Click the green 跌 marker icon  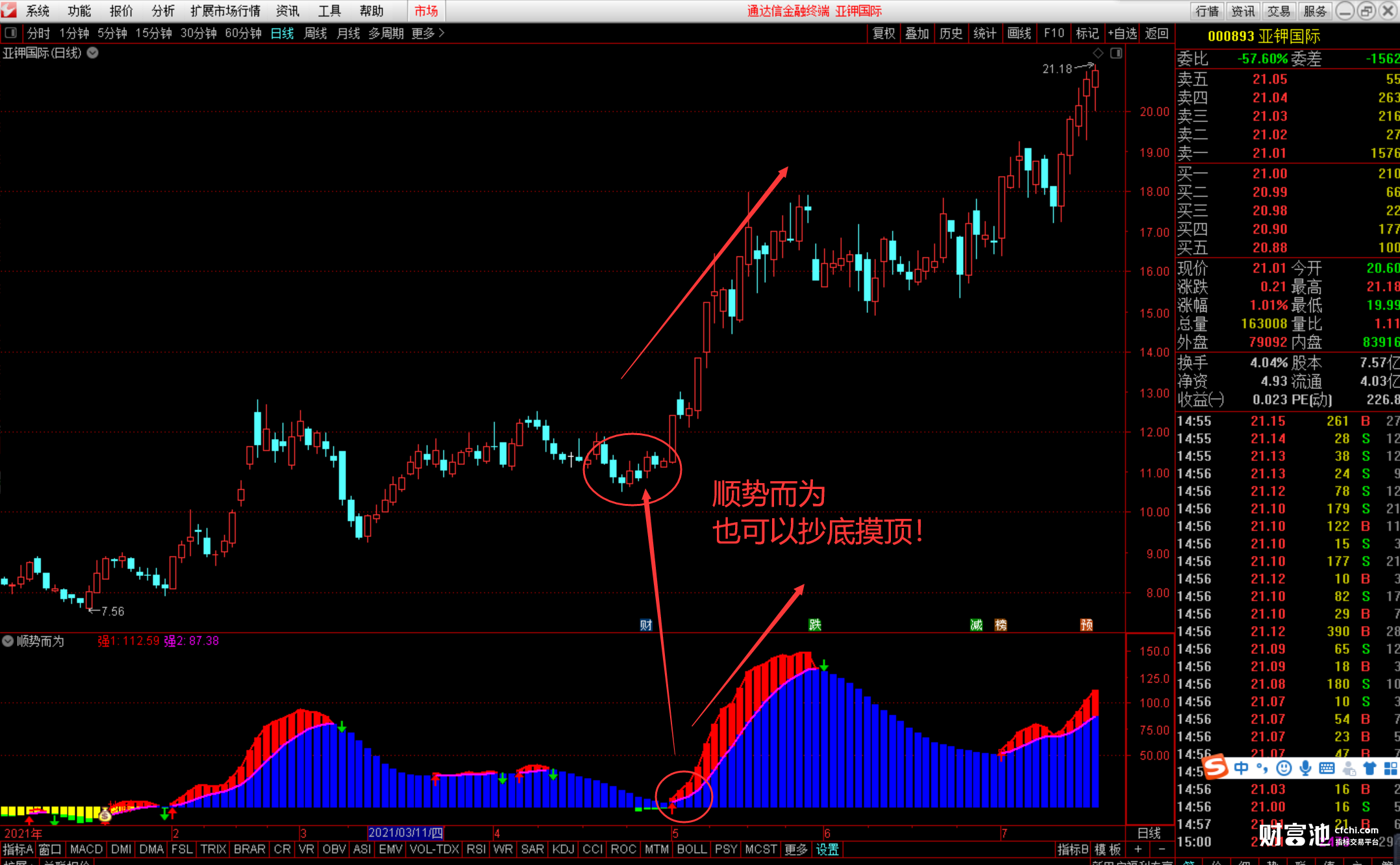pos(815,625)
